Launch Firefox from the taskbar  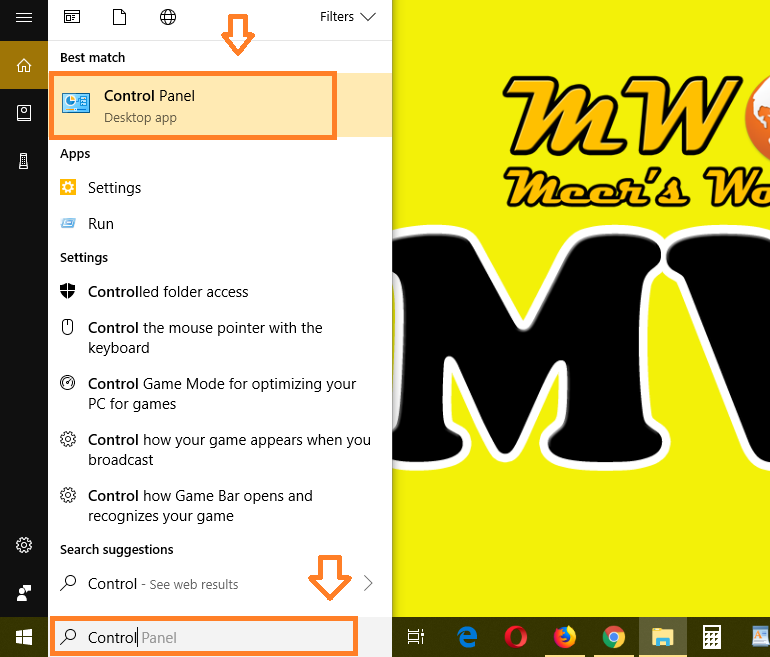565,637
